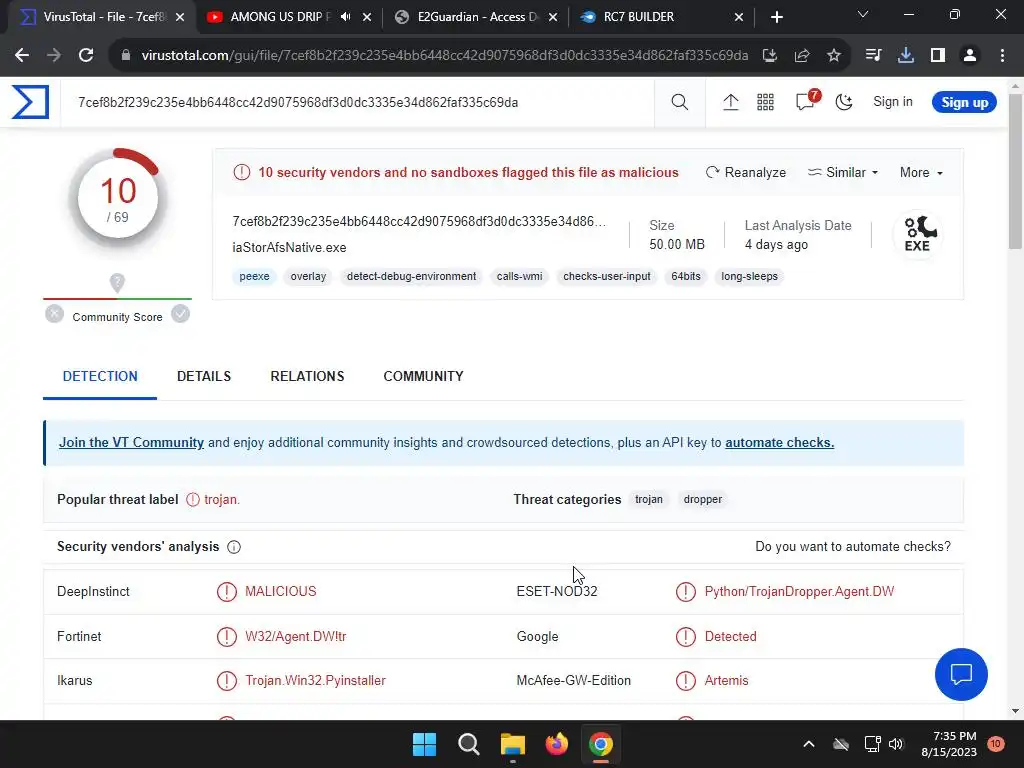Viewport: 1024px width, 768px height.
Task: Click the checks-user-input tag
Action: [607, 276]
